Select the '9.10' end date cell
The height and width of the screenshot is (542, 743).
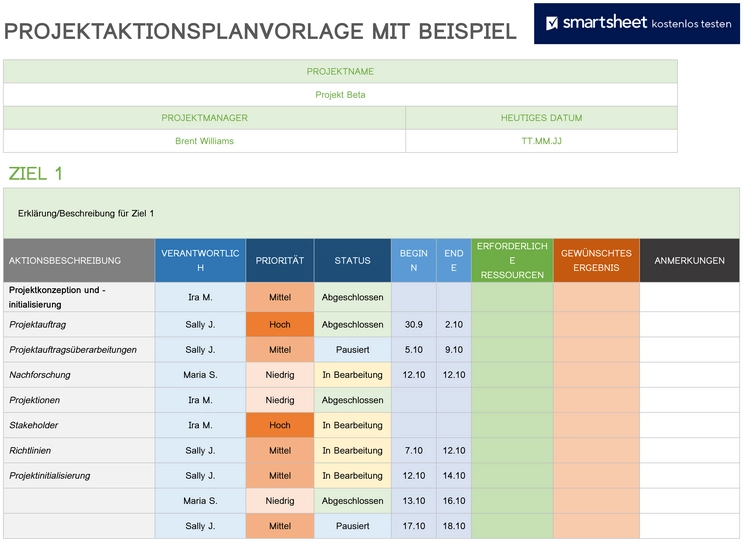click(x=453, y=350)
